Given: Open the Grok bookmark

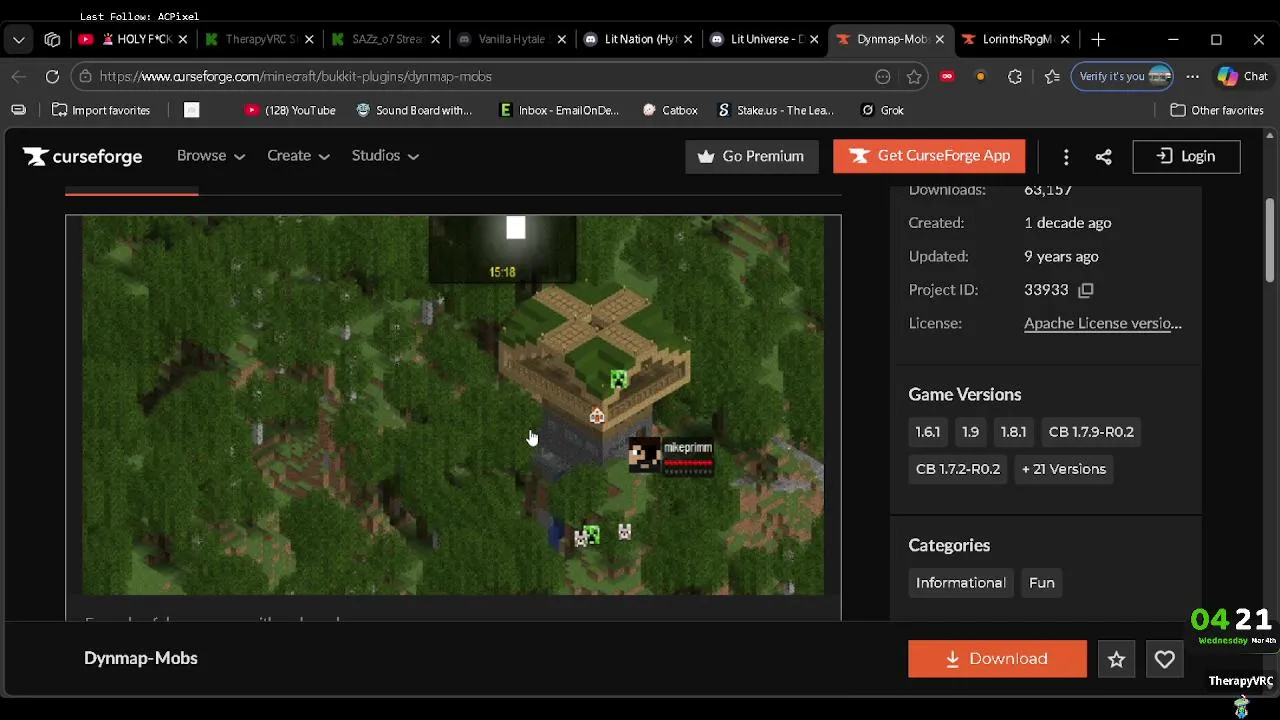Looking at the screenshot, I should (x=883, y=110).
